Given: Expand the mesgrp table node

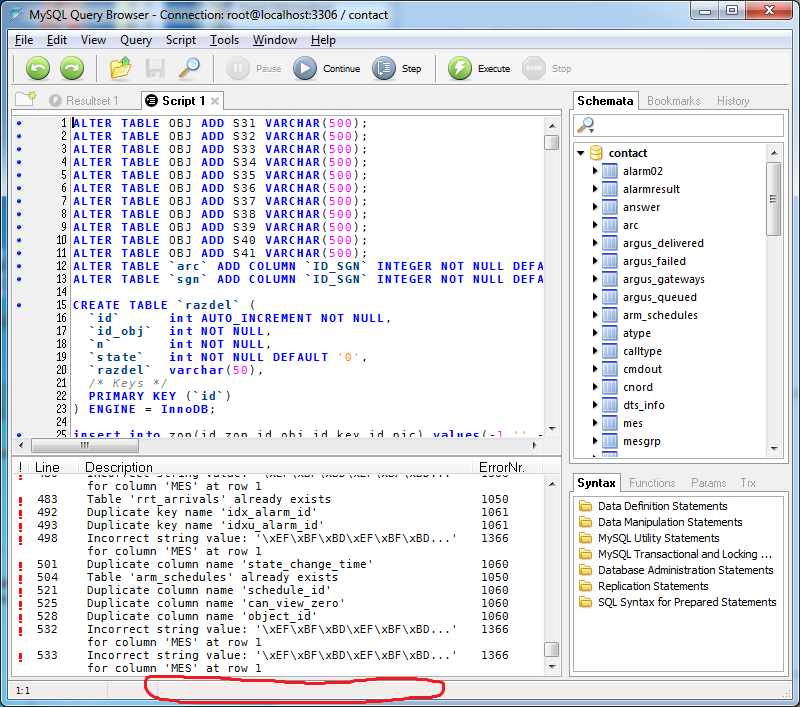Looking at the screenshot, I should point(595,441).
